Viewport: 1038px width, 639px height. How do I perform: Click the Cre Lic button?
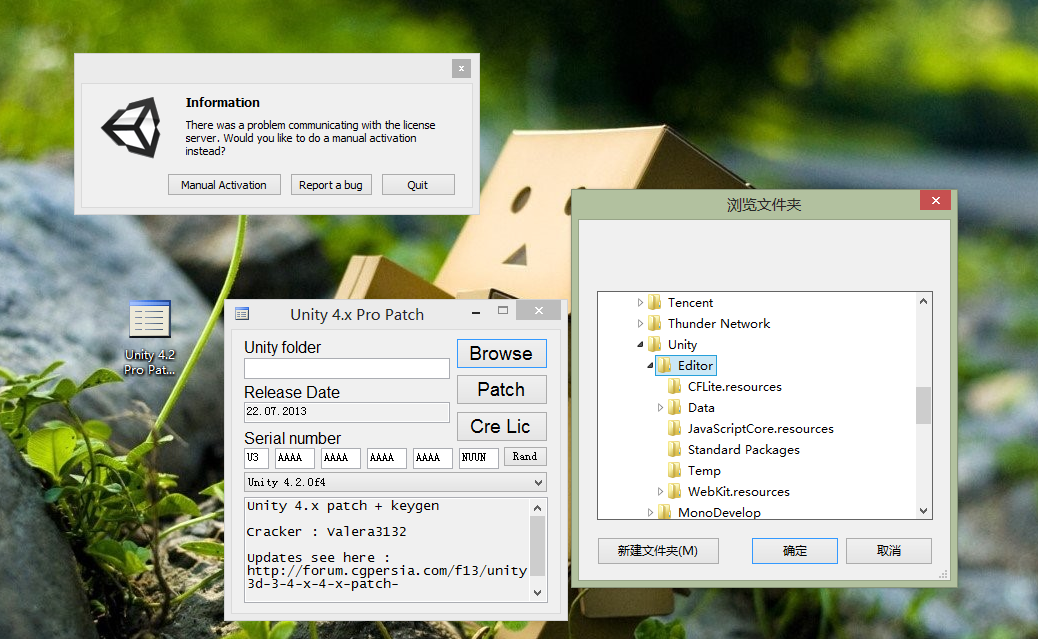[502, 426]
